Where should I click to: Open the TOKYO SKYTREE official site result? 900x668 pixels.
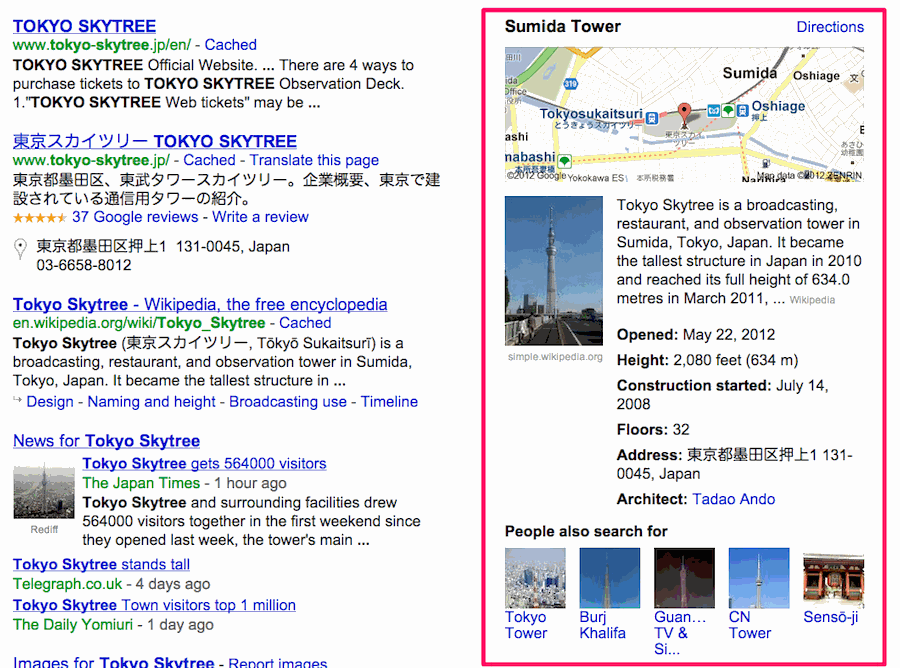[x=84, y=26]
